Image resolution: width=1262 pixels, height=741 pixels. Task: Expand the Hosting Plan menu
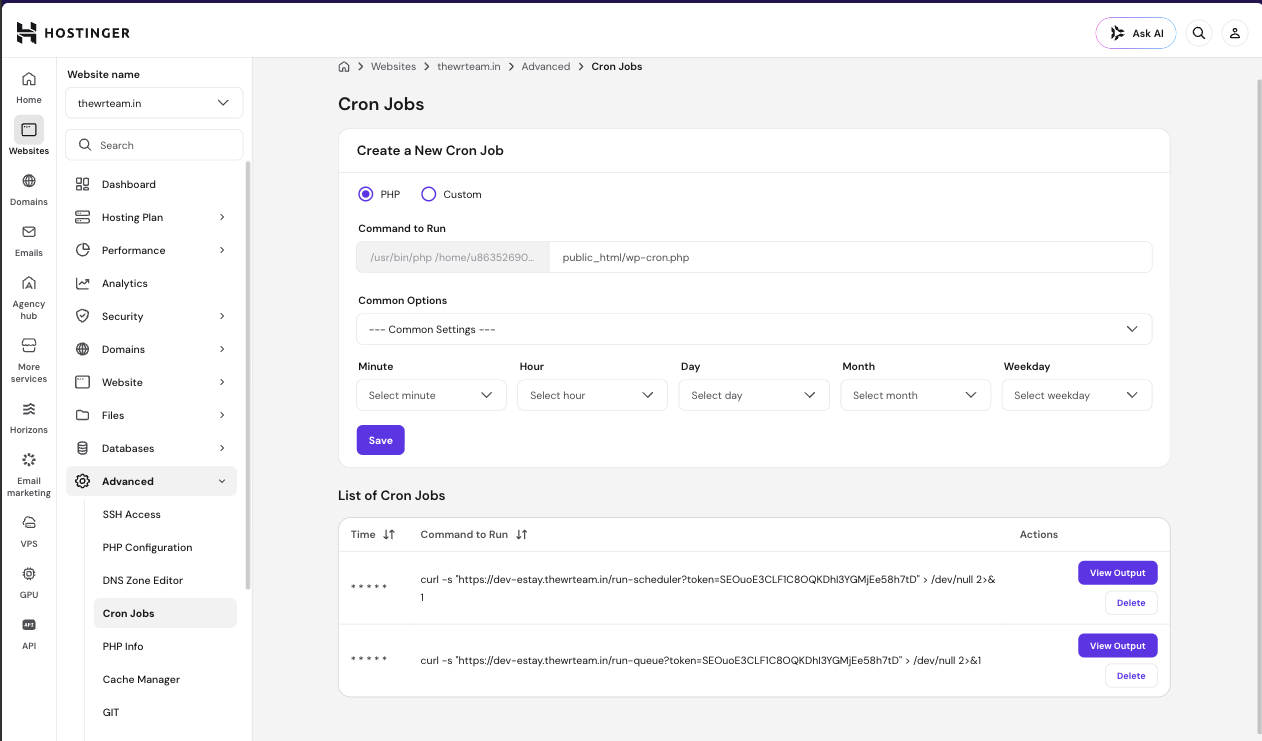[x=151, y=217]
